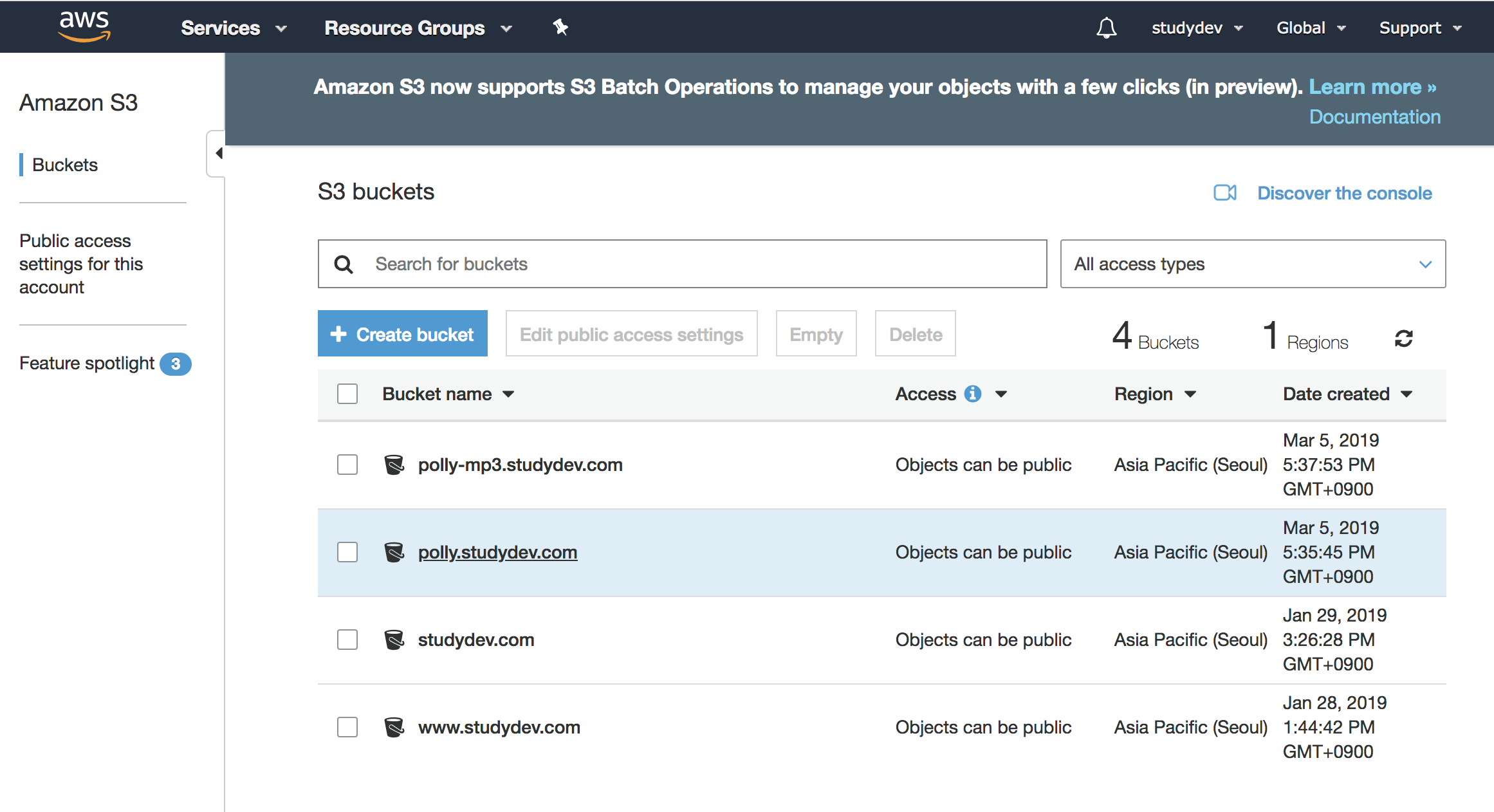The width and height of the screenshot is (1494, 812).
Task: Click Edit public access settings button
Action: click(631, 334)
